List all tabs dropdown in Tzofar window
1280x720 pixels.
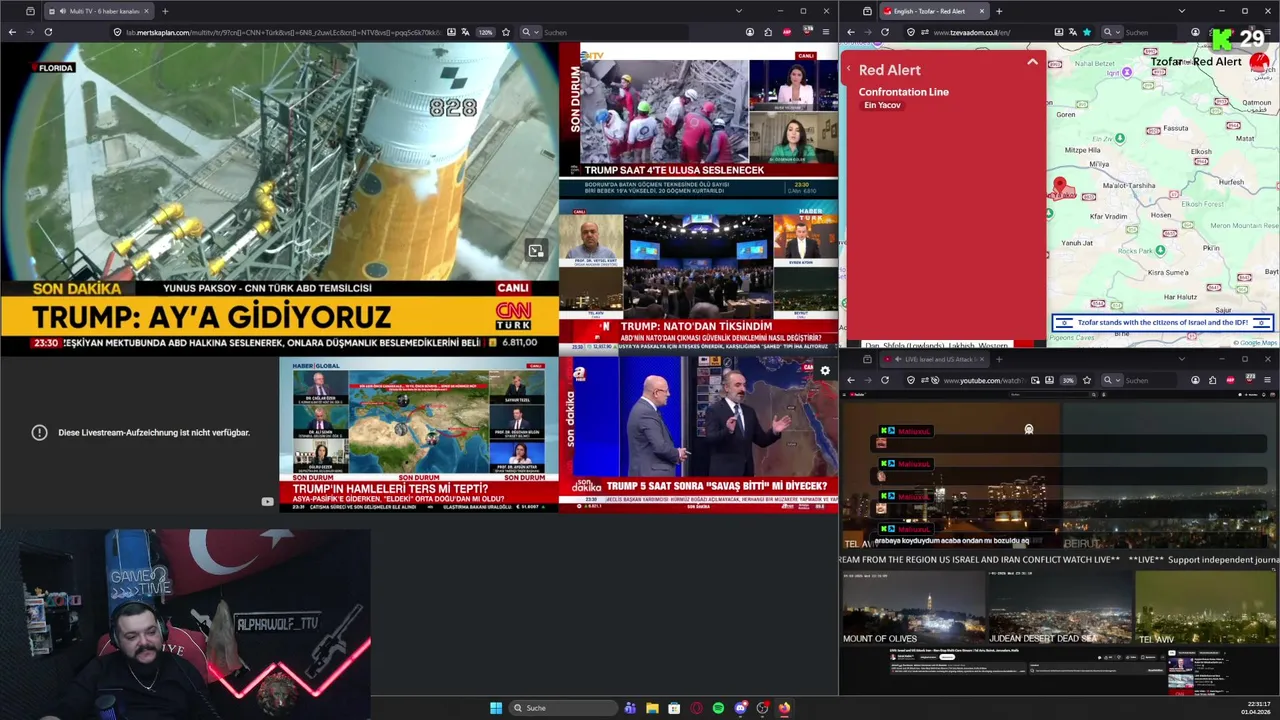click(1181, 11)
